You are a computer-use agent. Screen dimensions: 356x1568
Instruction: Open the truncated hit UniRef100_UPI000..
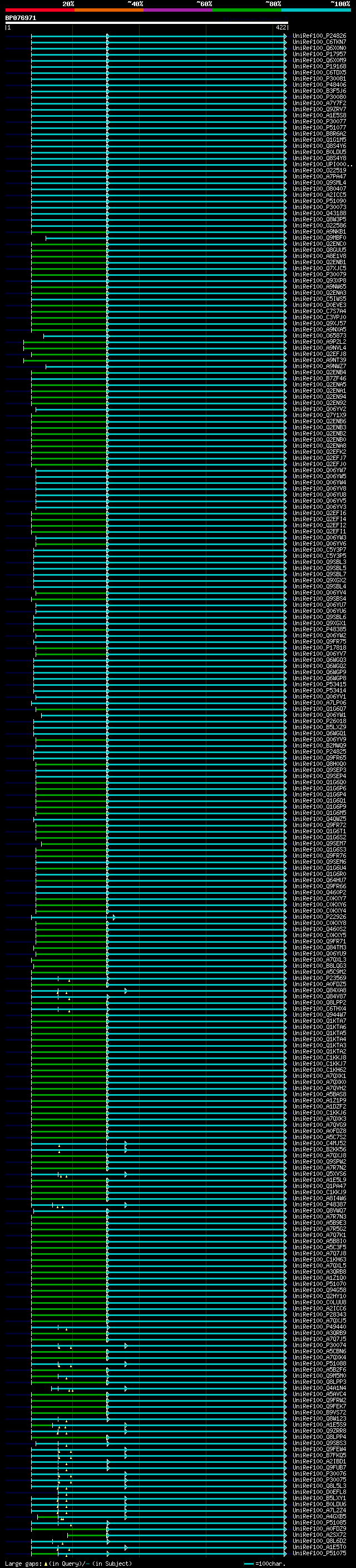coord(322,164)
